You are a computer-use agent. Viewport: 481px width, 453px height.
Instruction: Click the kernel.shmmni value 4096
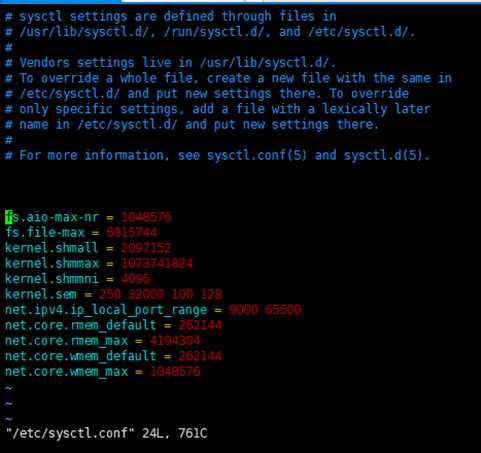[x=135, y=279]
